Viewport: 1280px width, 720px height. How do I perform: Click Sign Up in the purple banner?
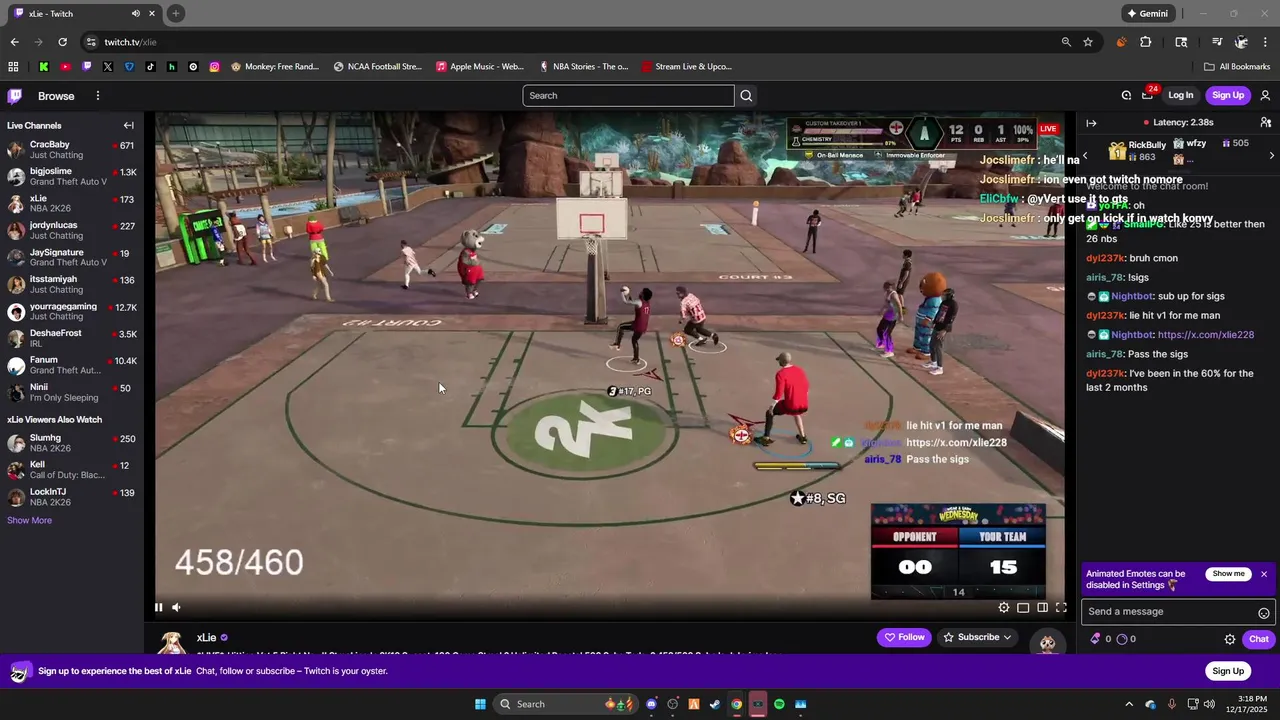[x=1227, y=671]
